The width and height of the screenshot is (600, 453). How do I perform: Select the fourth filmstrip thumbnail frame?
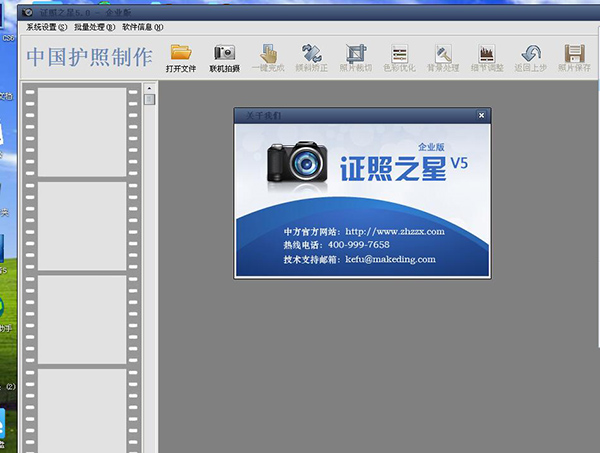pyautogui.click(x=82, y=411)
